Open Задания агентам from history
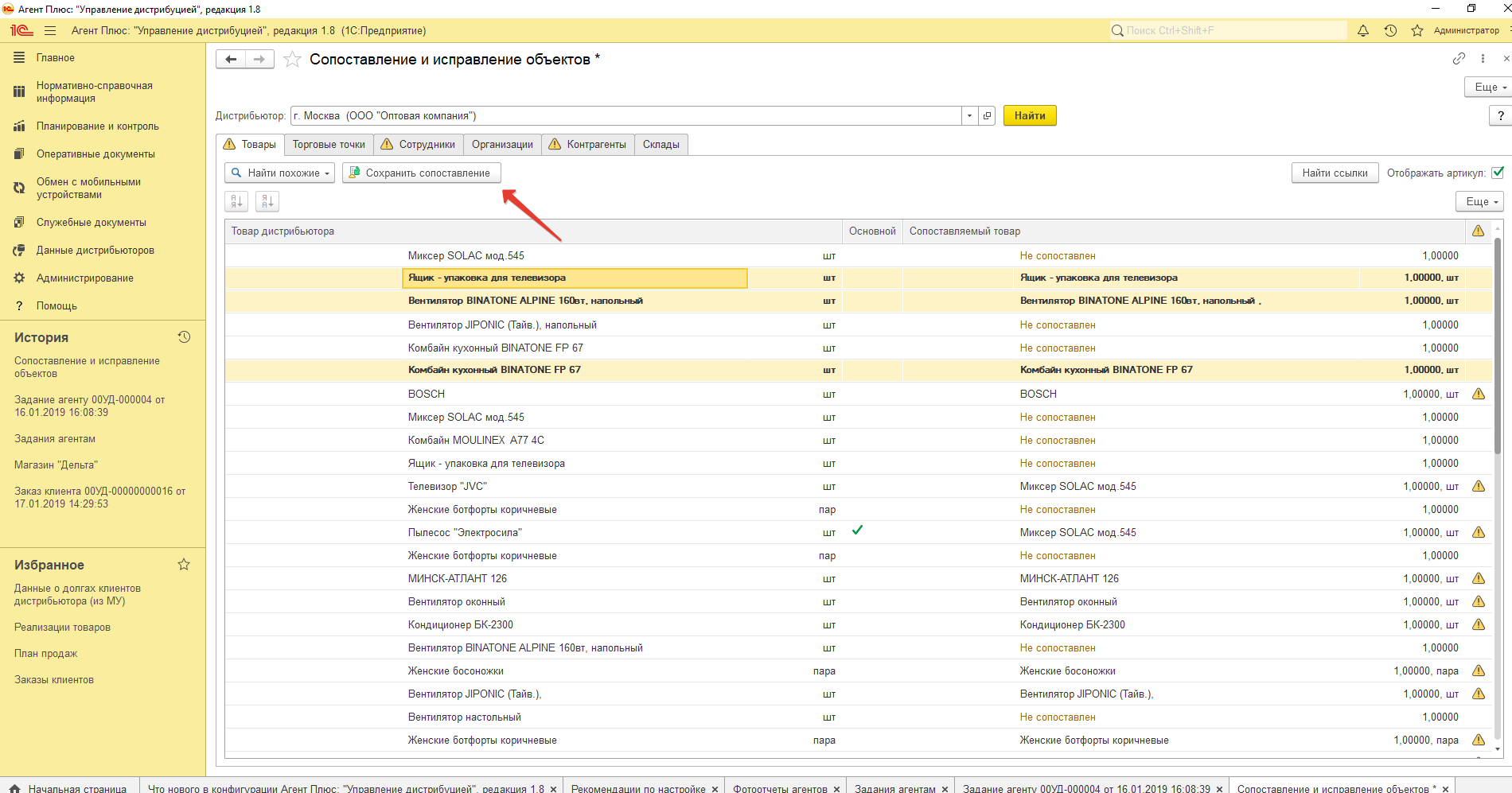Viewport: 1512px width, 793px height. point(55,439)
